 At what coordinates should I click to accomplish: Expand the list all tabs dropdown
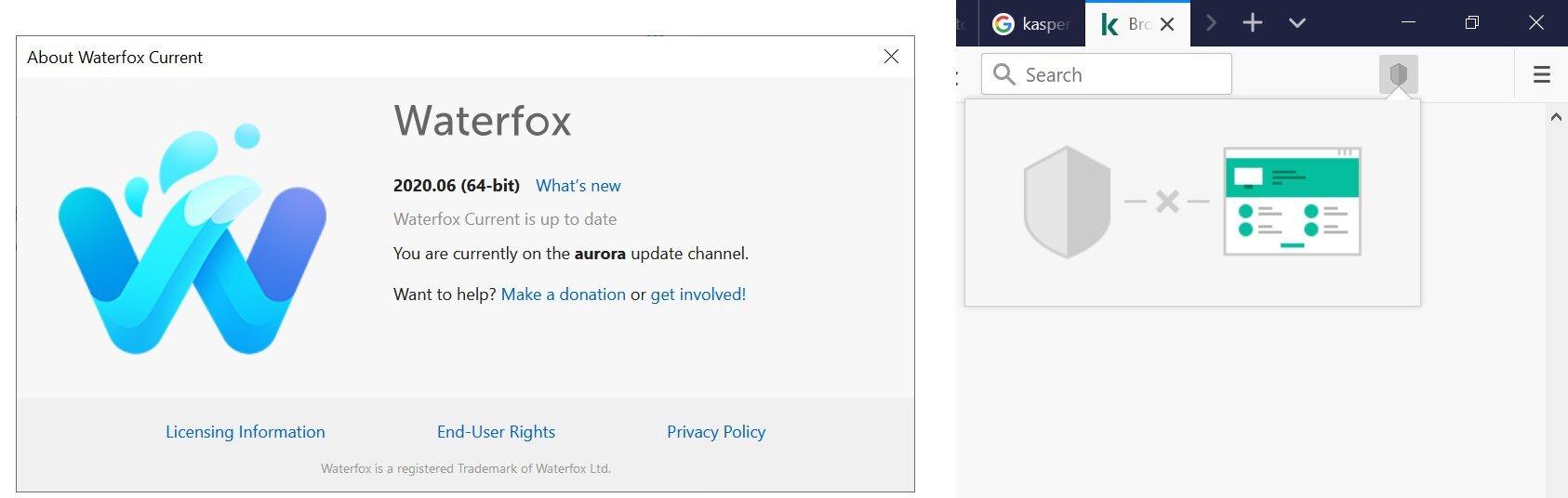coord(1297,23)
